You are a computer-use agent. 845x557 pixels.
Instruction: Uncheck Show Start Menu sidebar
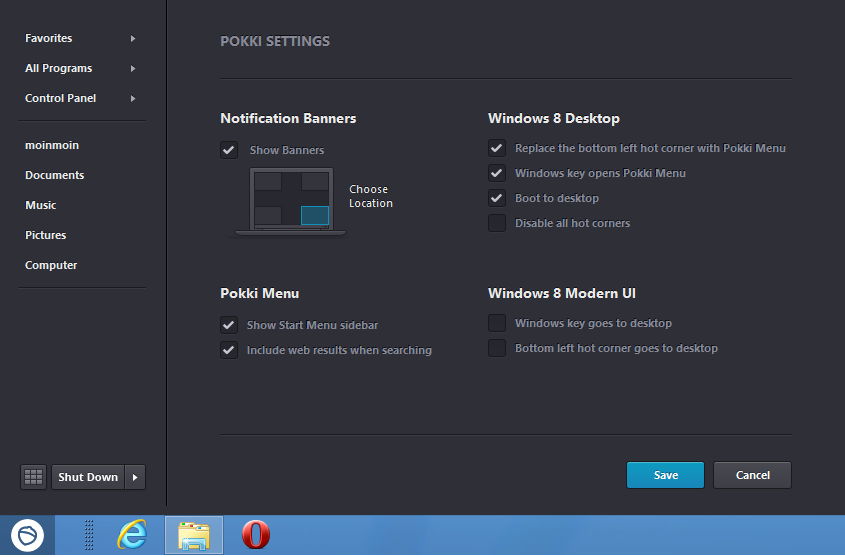(x=229, y=325)
